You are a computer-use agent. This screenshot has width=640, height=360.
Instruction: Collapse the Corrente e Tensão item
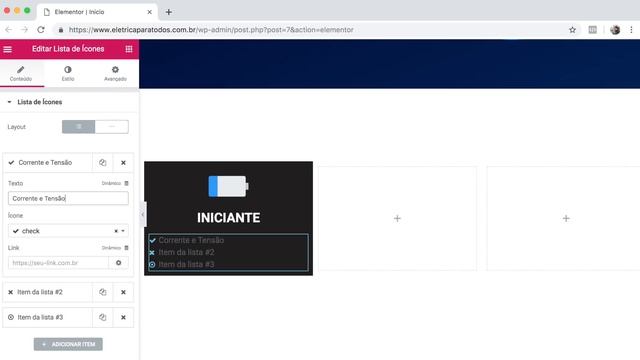[x=47, y=162]
